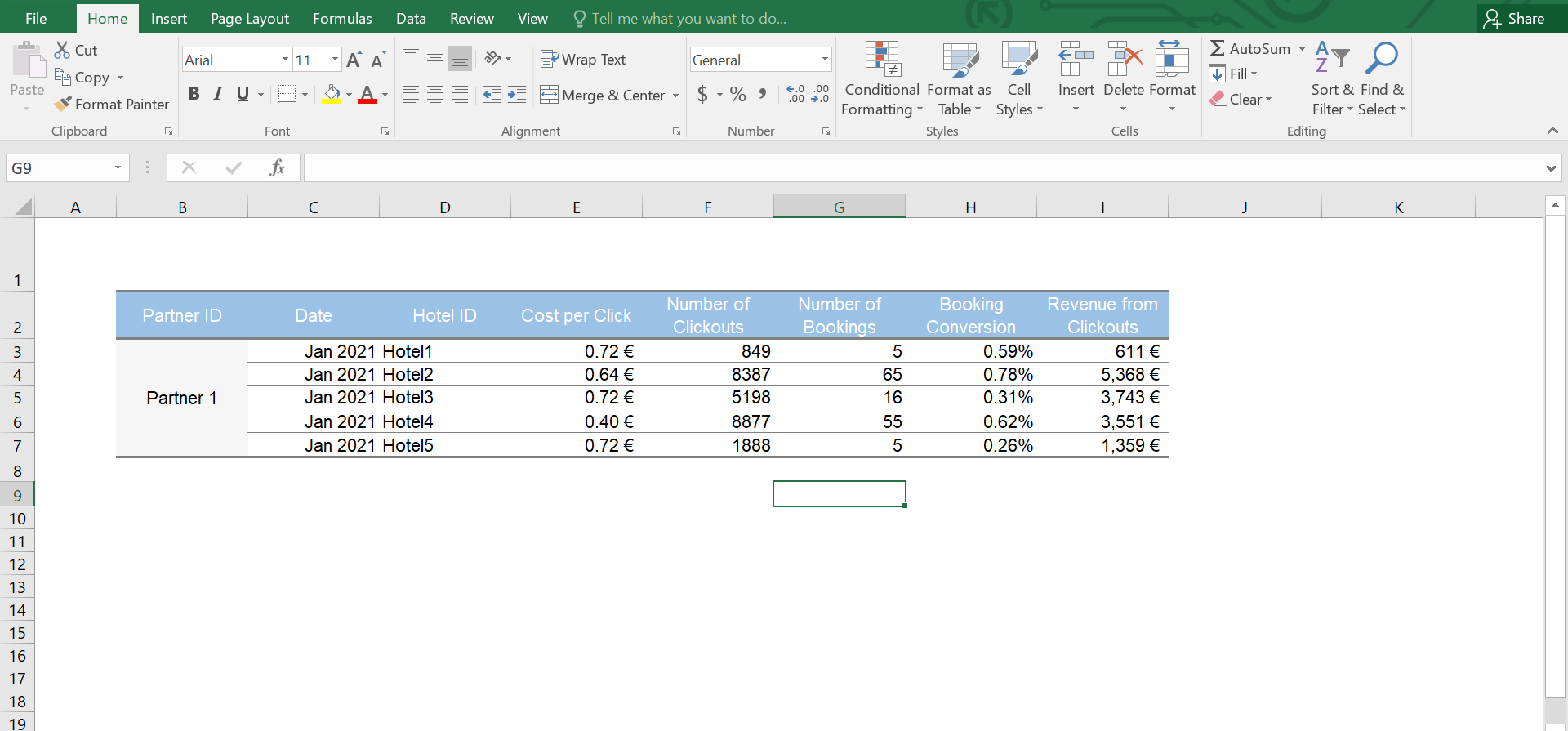This screenshot has height=731, width=1568.
Task: Toggle Italic formatting
Action: [x=218, y=94]
